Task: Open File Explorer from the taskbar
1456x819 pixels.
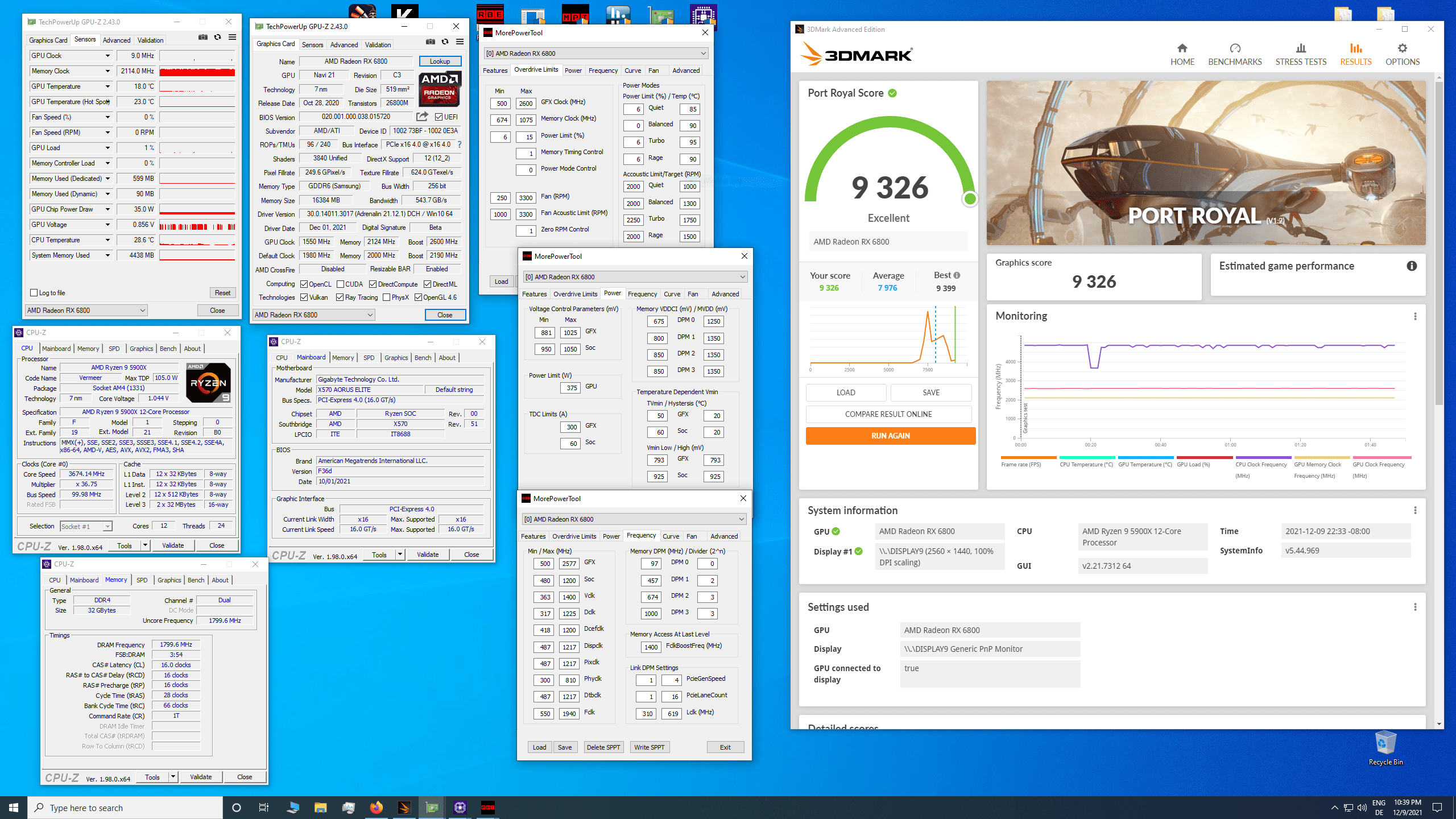Action: [x=320, y=807]
